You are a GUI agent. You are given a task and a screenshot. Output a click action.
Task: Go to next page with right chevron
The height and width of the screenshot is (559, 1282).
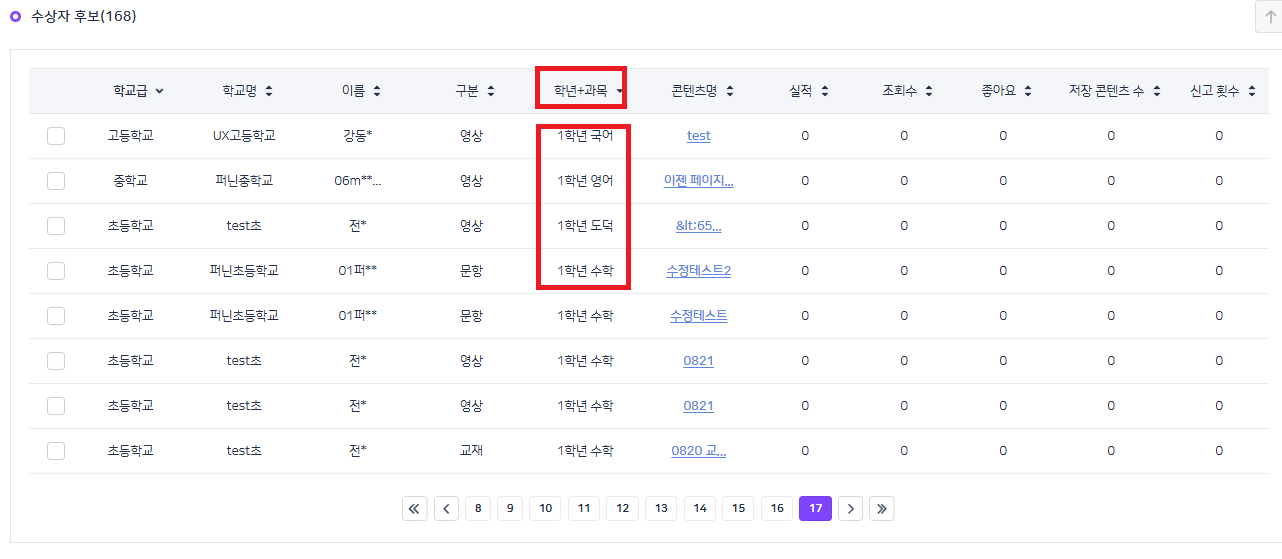point(850,509)
